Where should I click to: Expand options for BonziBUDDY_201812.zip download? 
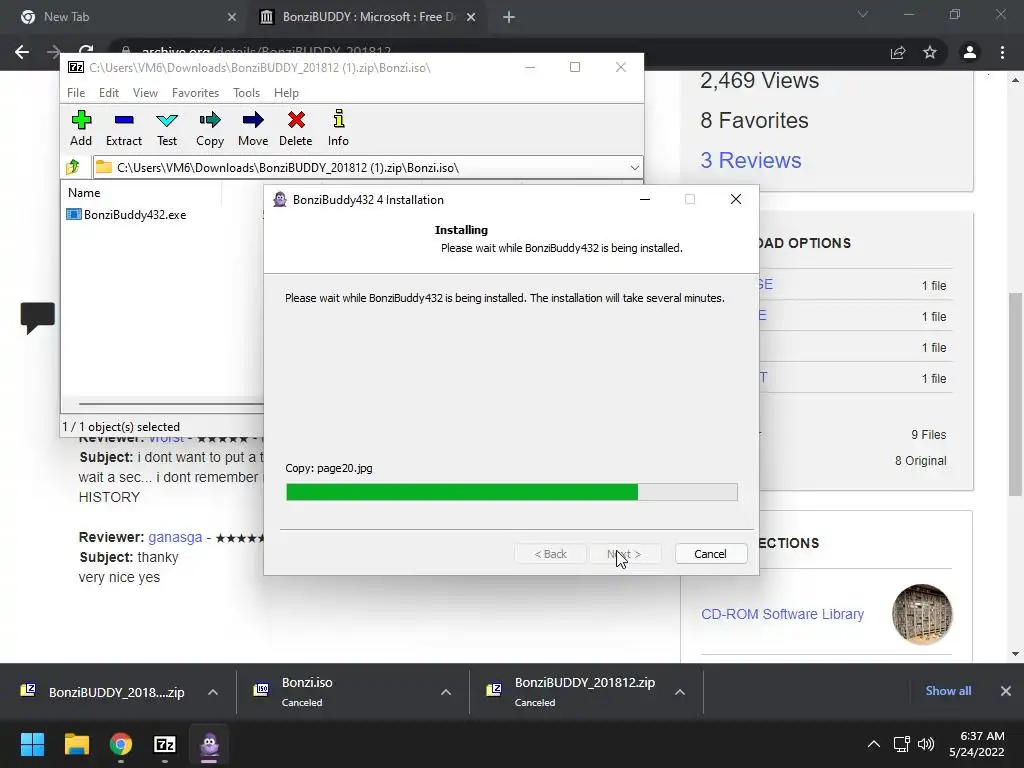(680, 692)
